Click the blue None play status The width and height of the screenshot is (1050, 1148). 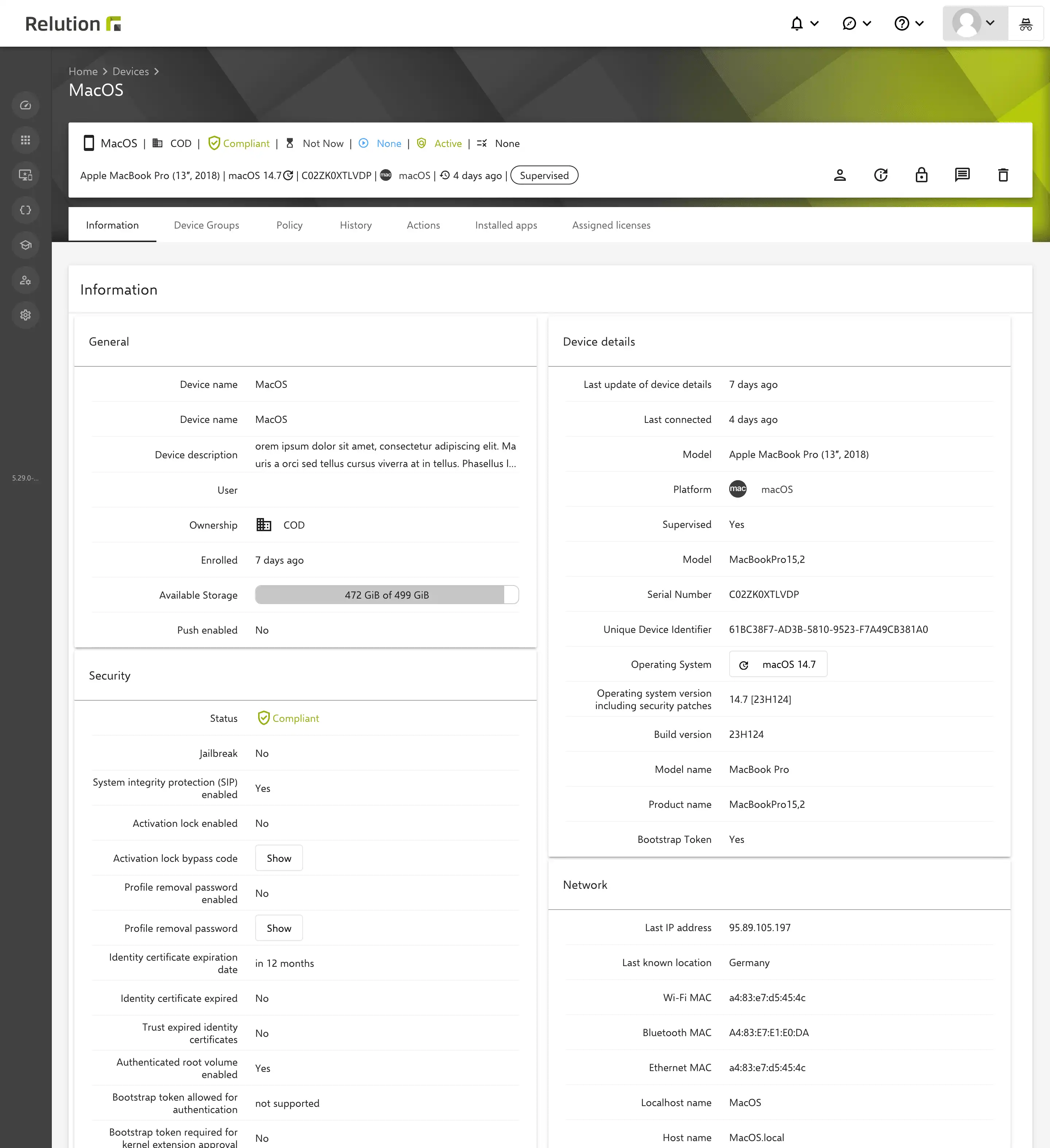click(380, 144)
